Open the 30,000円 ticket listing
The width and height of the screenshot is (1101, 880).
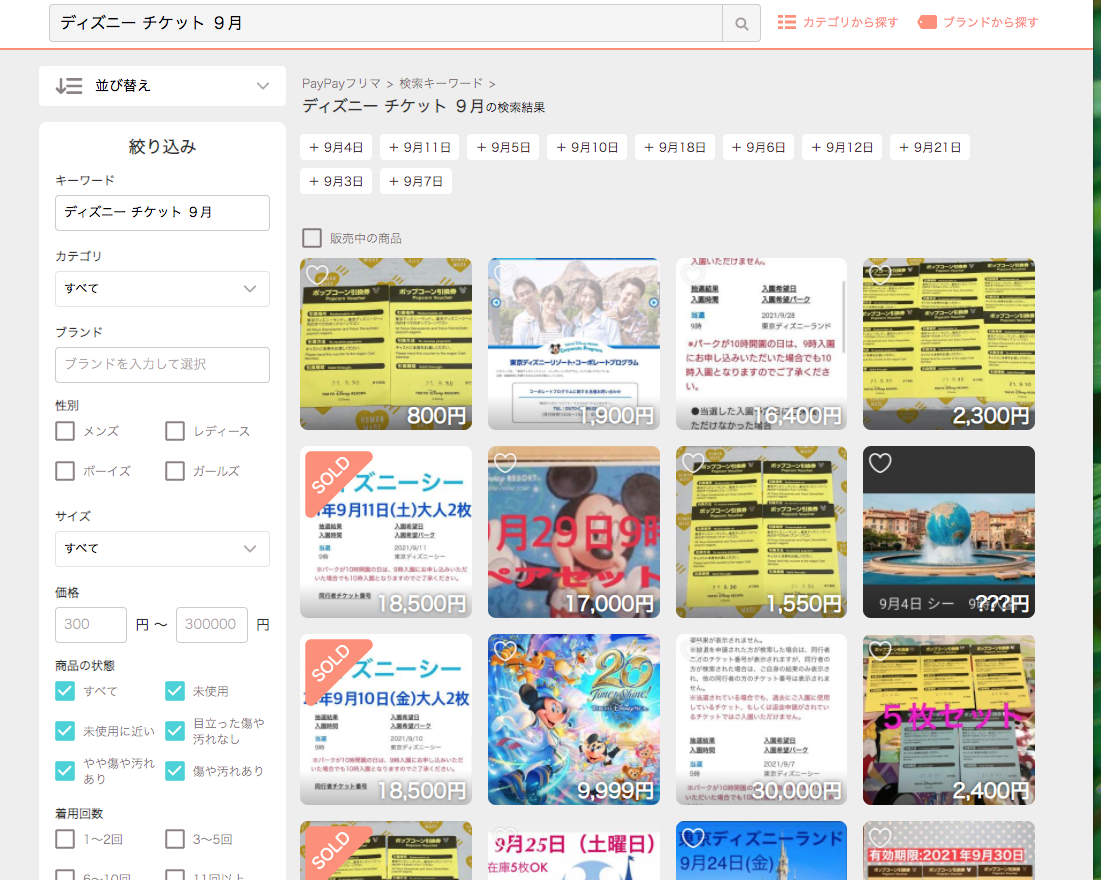(x=761, y=719)
